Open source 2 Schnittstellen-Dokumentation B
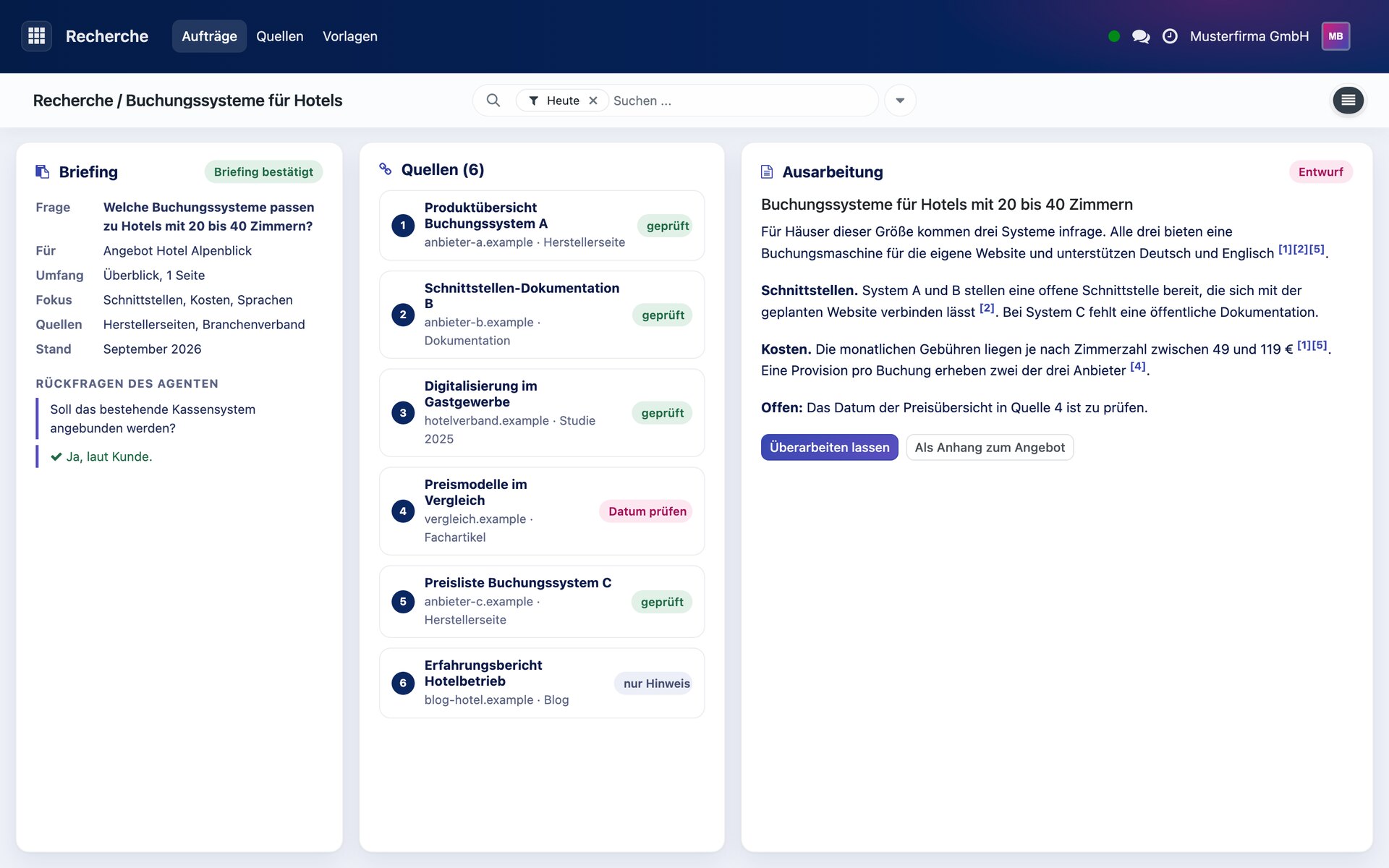 (542, 315)
